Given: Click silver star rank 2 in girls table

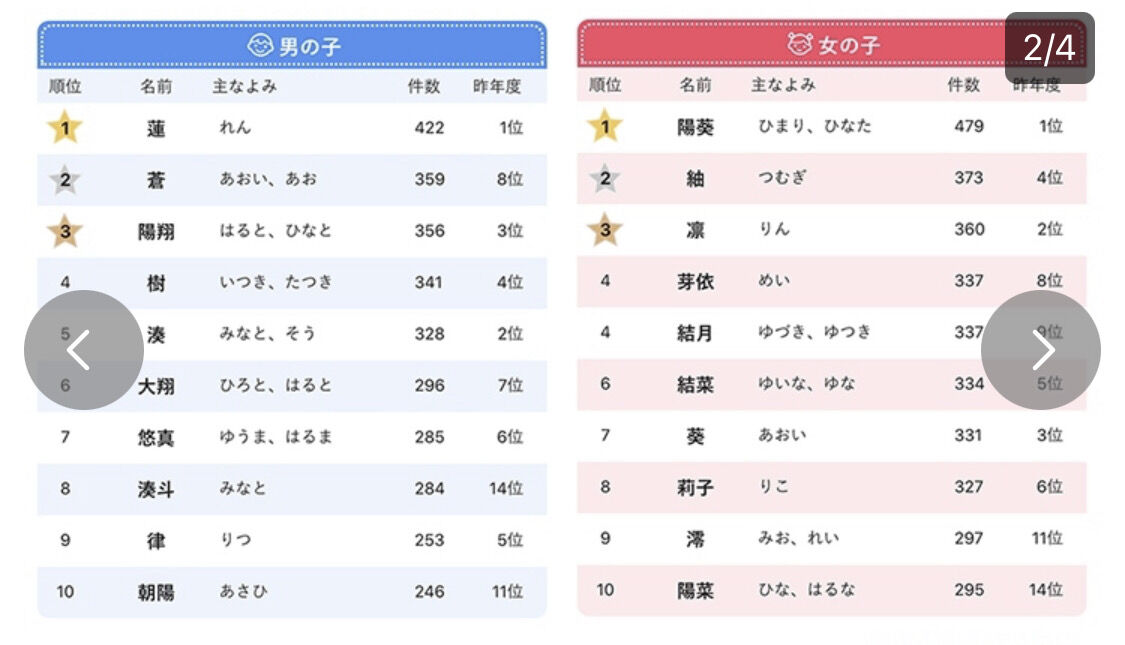Looking at the screenshot, I should coord(604,178).
